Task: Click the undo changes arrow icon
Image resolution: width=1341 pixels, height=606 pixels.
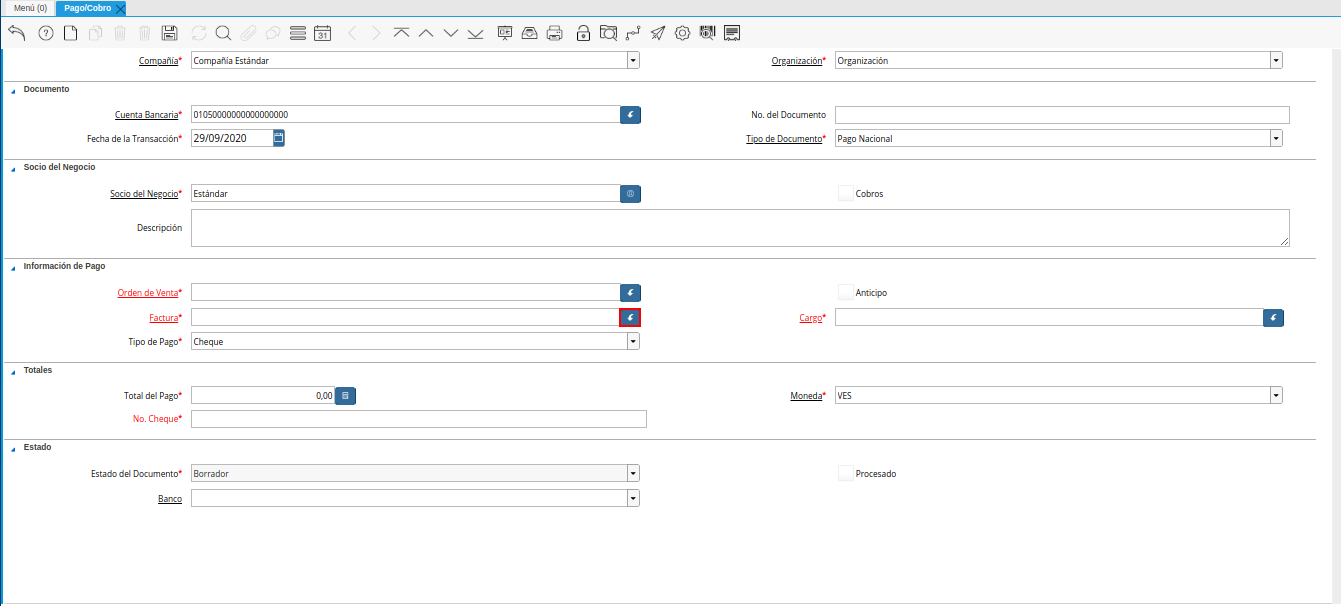Action: [x=17, y=33]
